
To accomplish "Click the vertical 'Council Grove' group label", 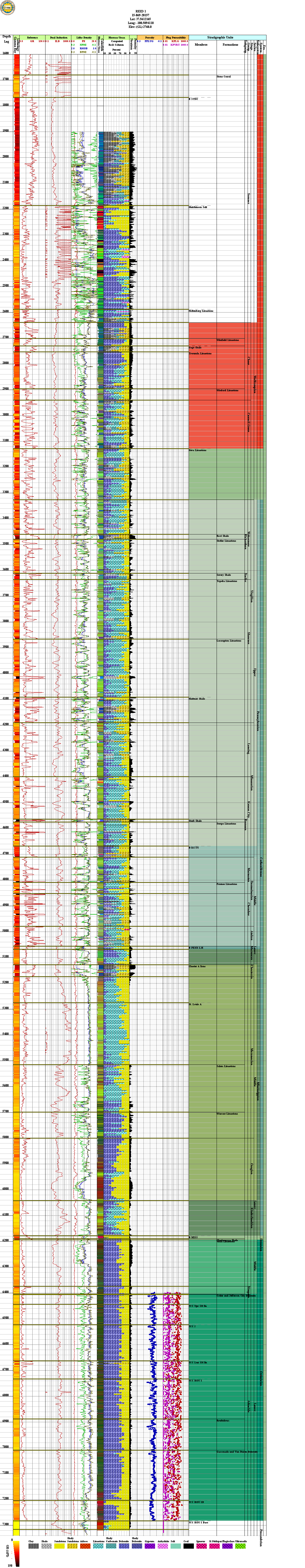I will click(x=249, y=422).
